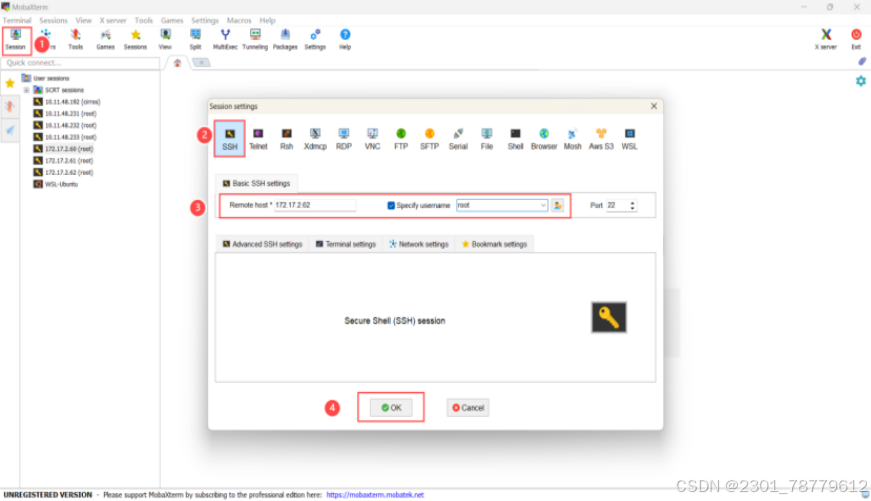The height and width of the screenshot is (501, 871).
Task: Click the Port number stepper arrows
Action: point(632,206)
